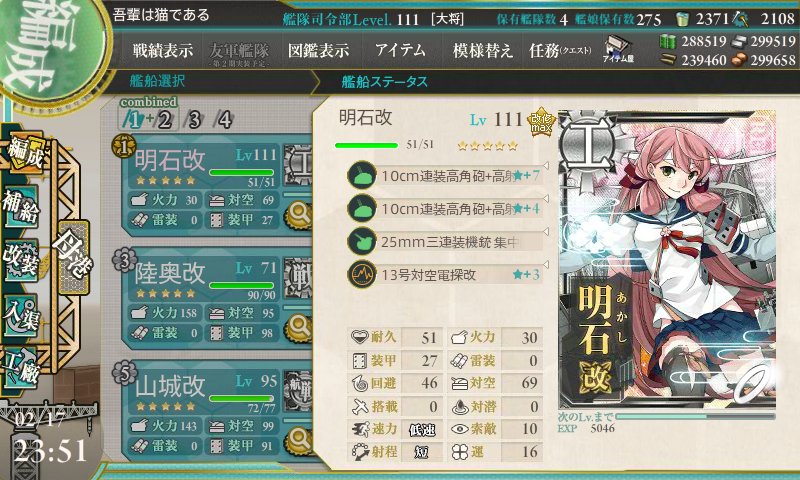
Task: Open the 工廠 factory sidebar icon
Action: point(21,368)
